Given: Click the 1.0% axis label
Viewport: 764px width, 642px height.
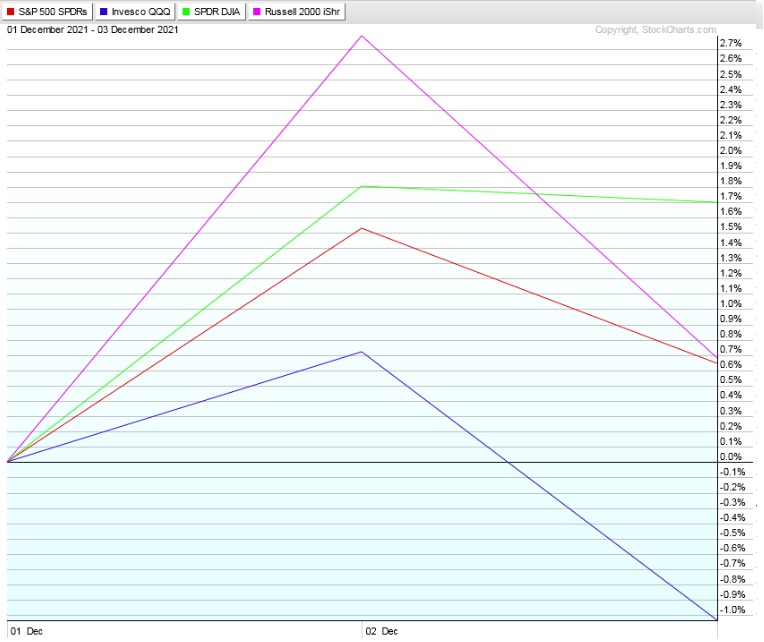Looking at the screenshot, I should (731, 303).
